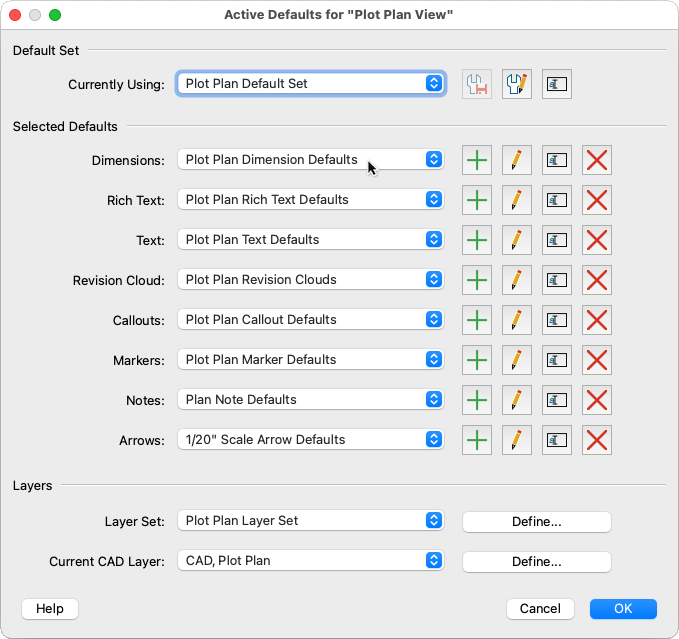This screenshot has width=679, height=639.
Task: Add new Callouts default
Action: point(477,320)
